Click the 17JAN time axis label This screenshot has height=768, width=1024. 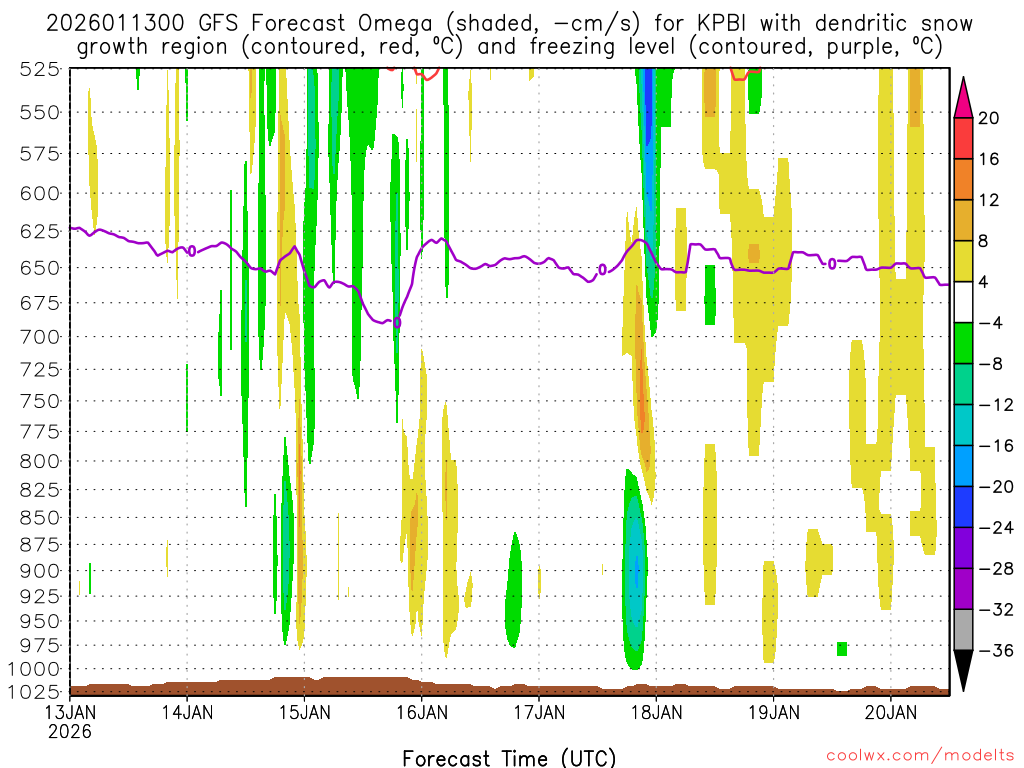coord(539,712)
